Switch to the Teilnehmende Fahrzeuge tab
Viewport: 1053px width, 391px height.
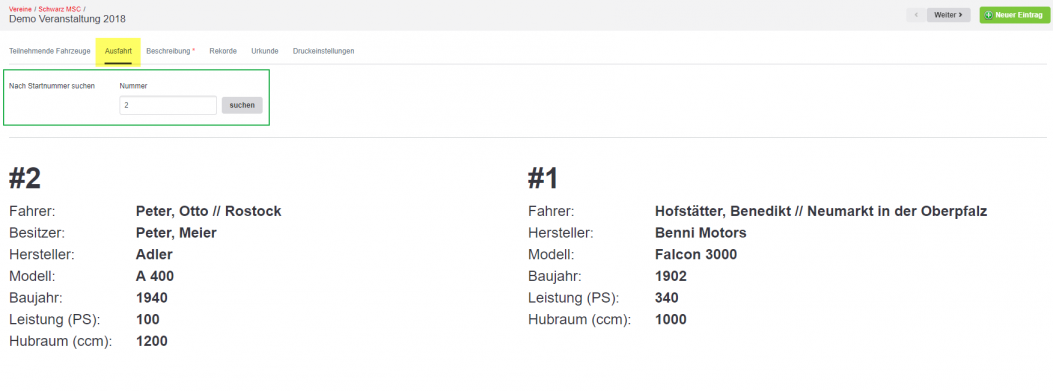pos(50,51)
